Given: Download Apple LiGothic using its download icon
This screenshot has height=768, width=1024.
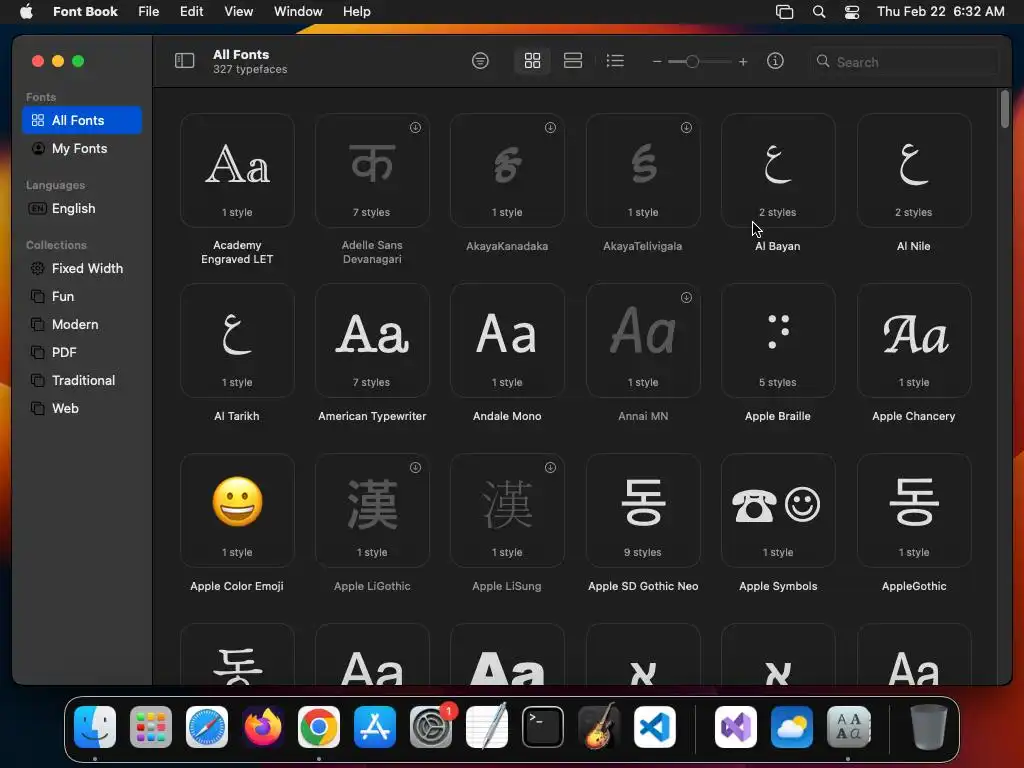Looking at the screenshot, I should (x=415, y=468).
